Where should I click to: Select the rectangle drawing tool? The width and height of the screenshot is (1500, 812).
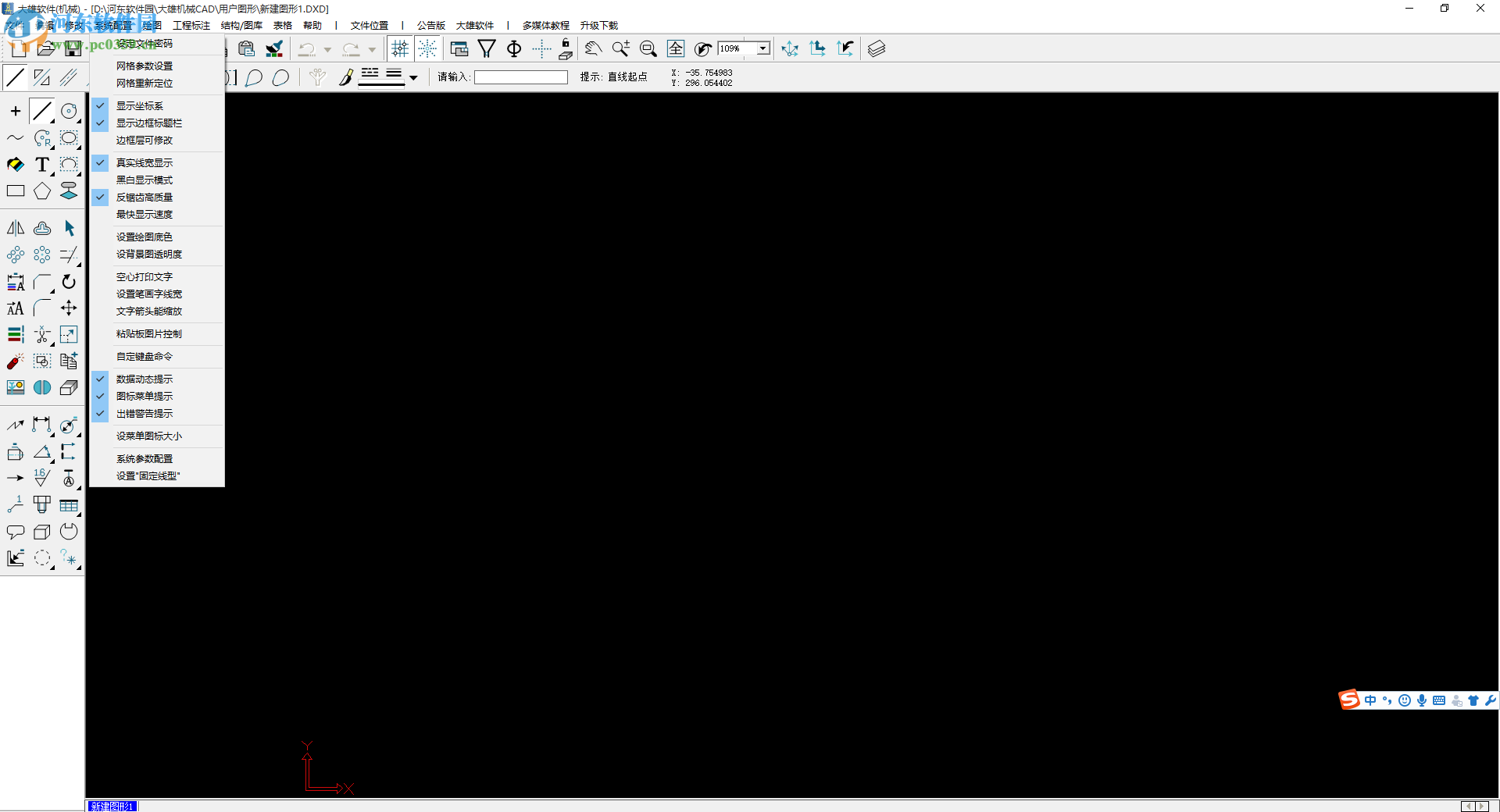pos(16,191)
